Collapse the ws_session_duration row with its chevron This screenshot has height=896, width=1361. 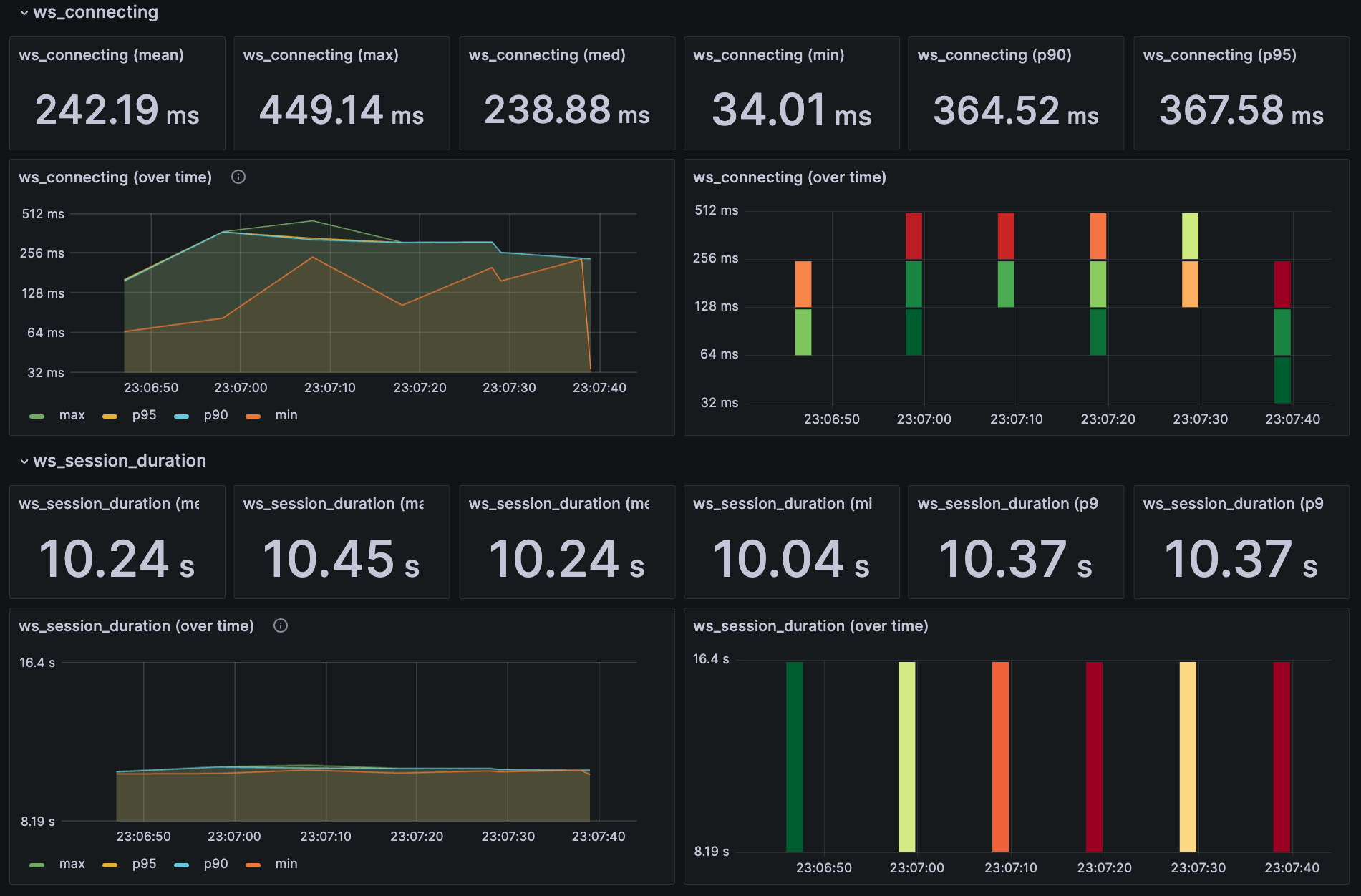[x=24, y=462]
